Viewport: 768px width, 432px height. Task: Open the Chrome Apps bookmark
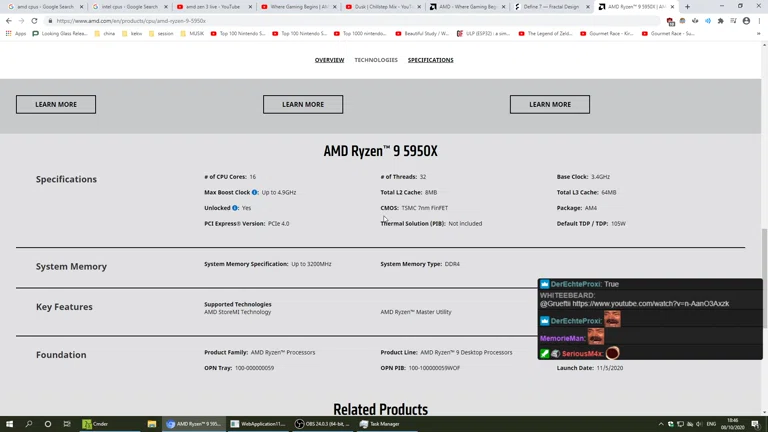[16, 34]
